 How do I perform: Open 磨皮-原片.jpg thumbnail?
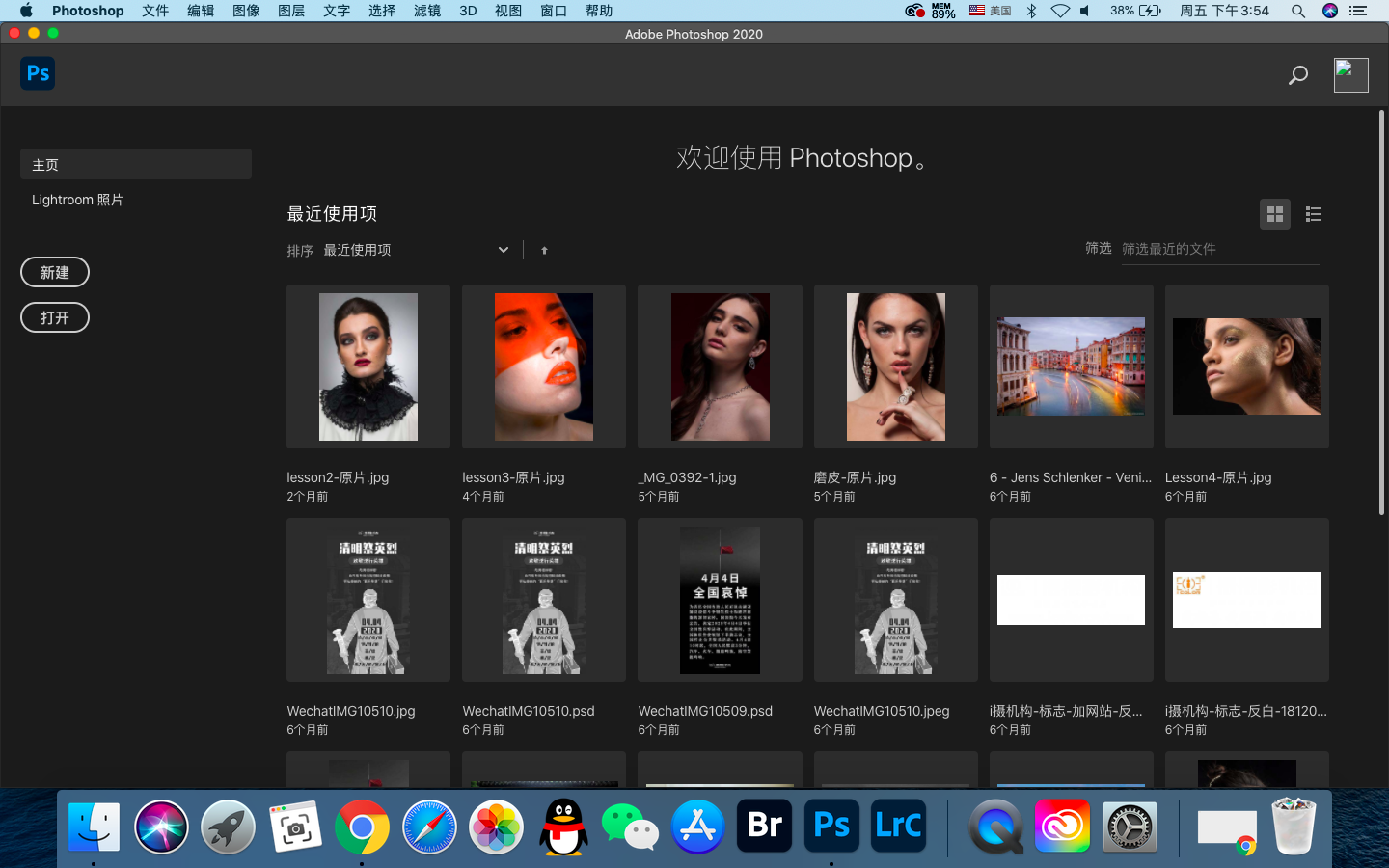pyautogui.click(x=896, y=366)
